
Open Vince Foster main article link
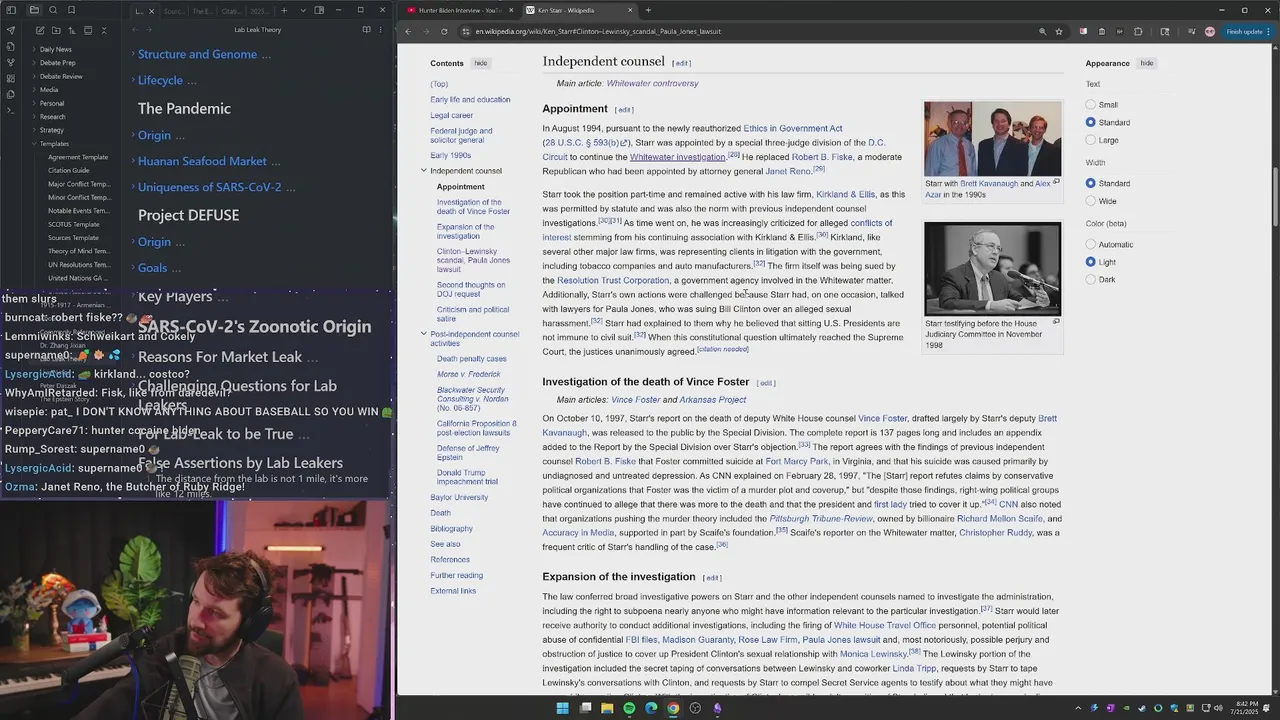pyautogui.click(x=636, y=400)
